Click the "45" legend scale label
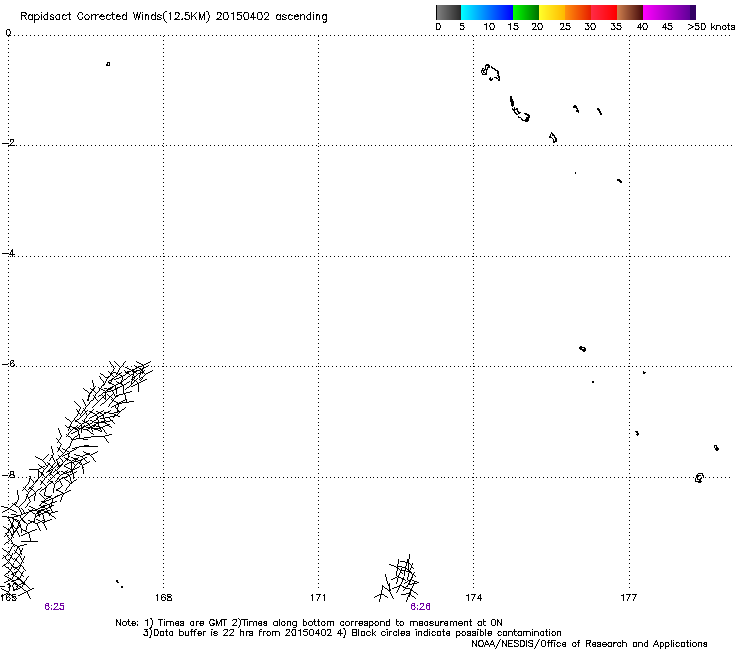 [667, 27]
